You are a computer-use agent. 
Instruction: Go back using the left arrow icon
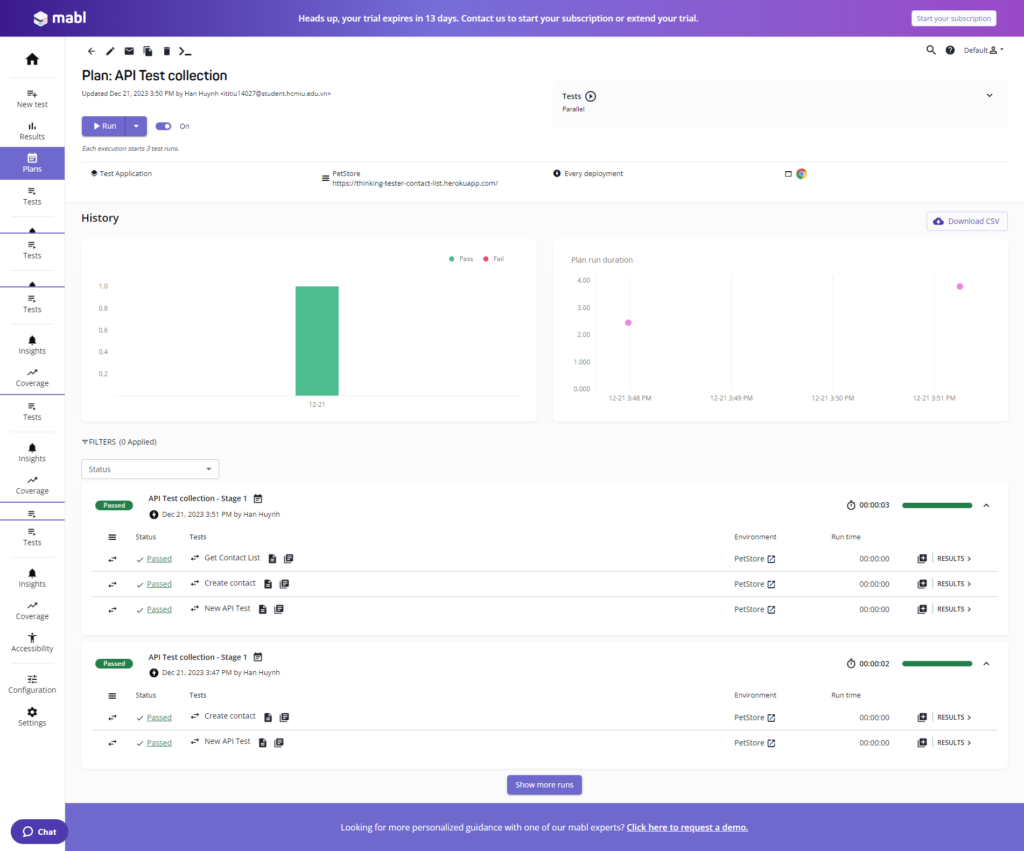click(x=92, y=51)
